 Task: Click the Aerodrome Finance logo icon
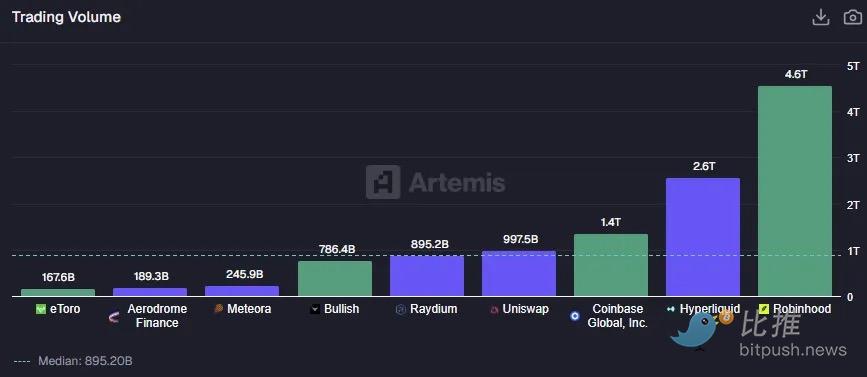[114, 317]
